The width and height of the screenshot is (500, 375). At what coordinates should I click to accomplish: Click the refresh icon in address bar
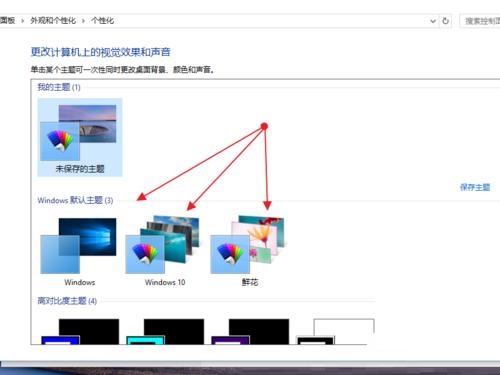pos(445,21)
